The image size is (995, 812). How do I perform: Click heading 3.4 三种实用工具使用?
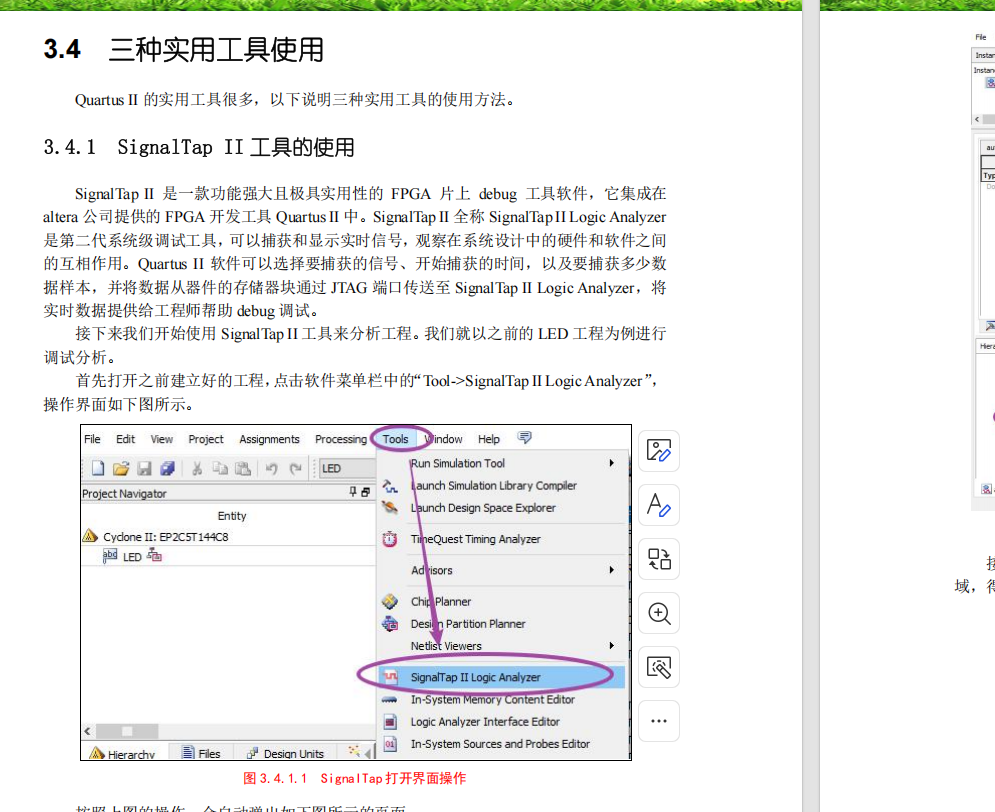coord(183,49)
